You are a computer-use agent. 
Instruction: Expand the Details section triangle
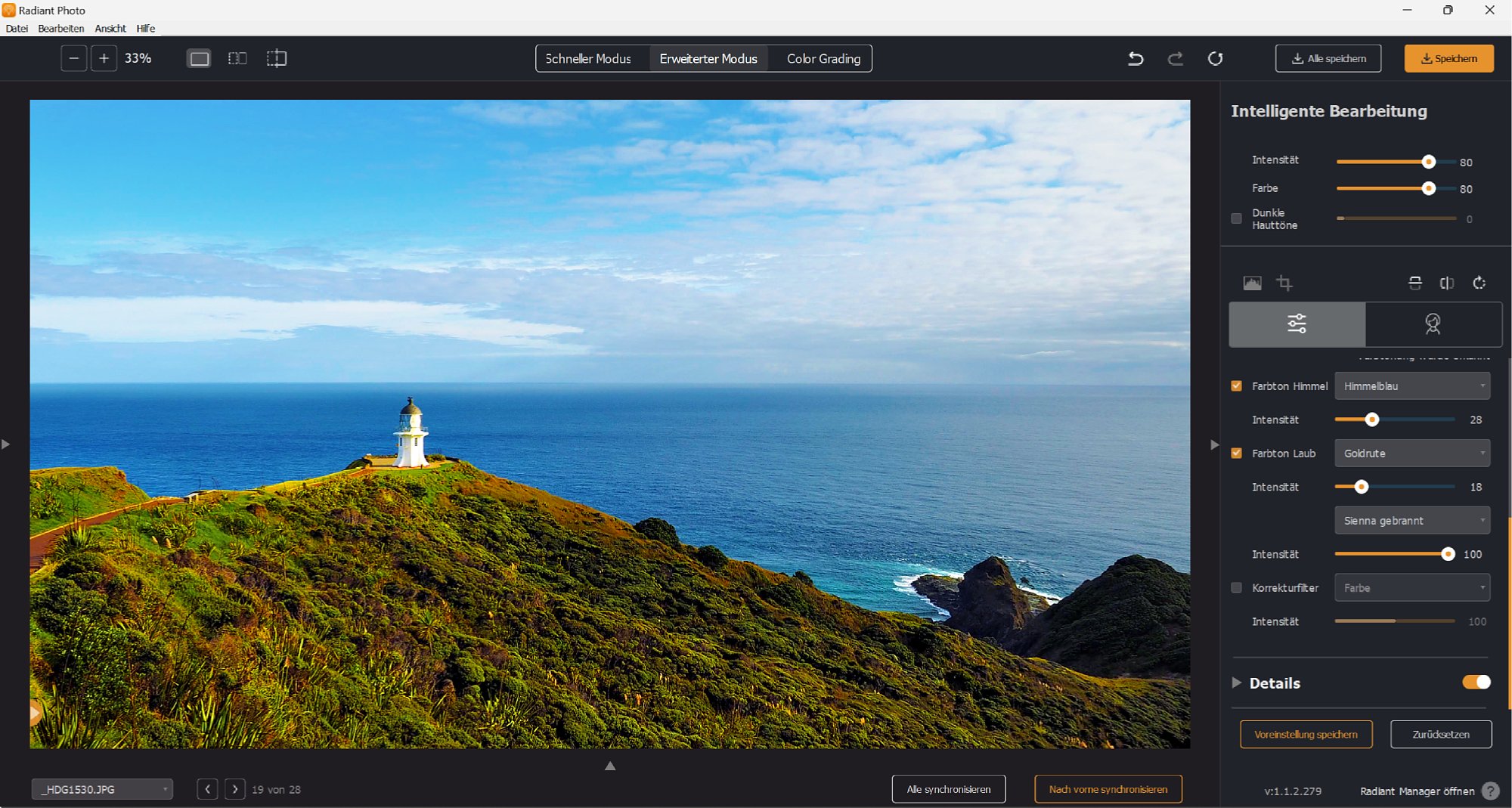click(x=1237, y=683)
